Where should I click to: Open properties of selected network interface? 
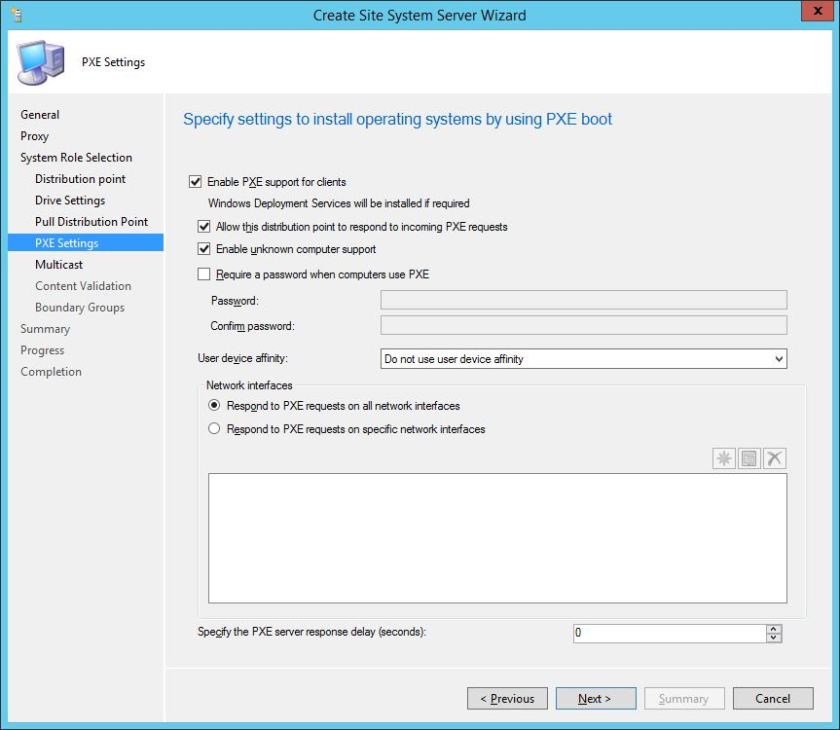[x=747, y=458]
